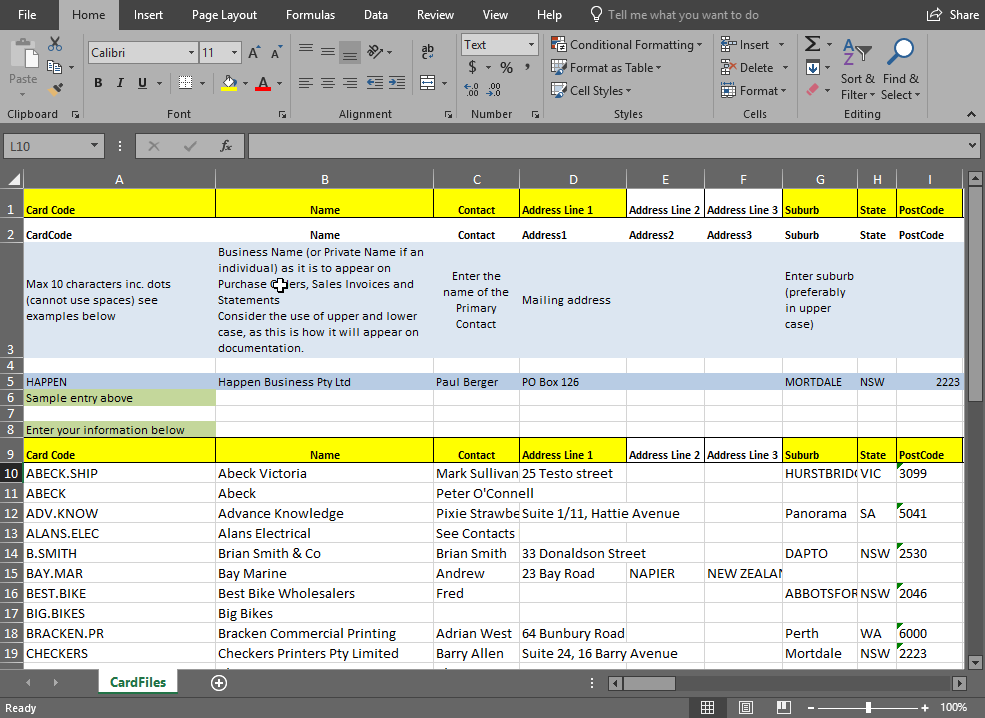Click the Format Painter icon

coord(55,89)
